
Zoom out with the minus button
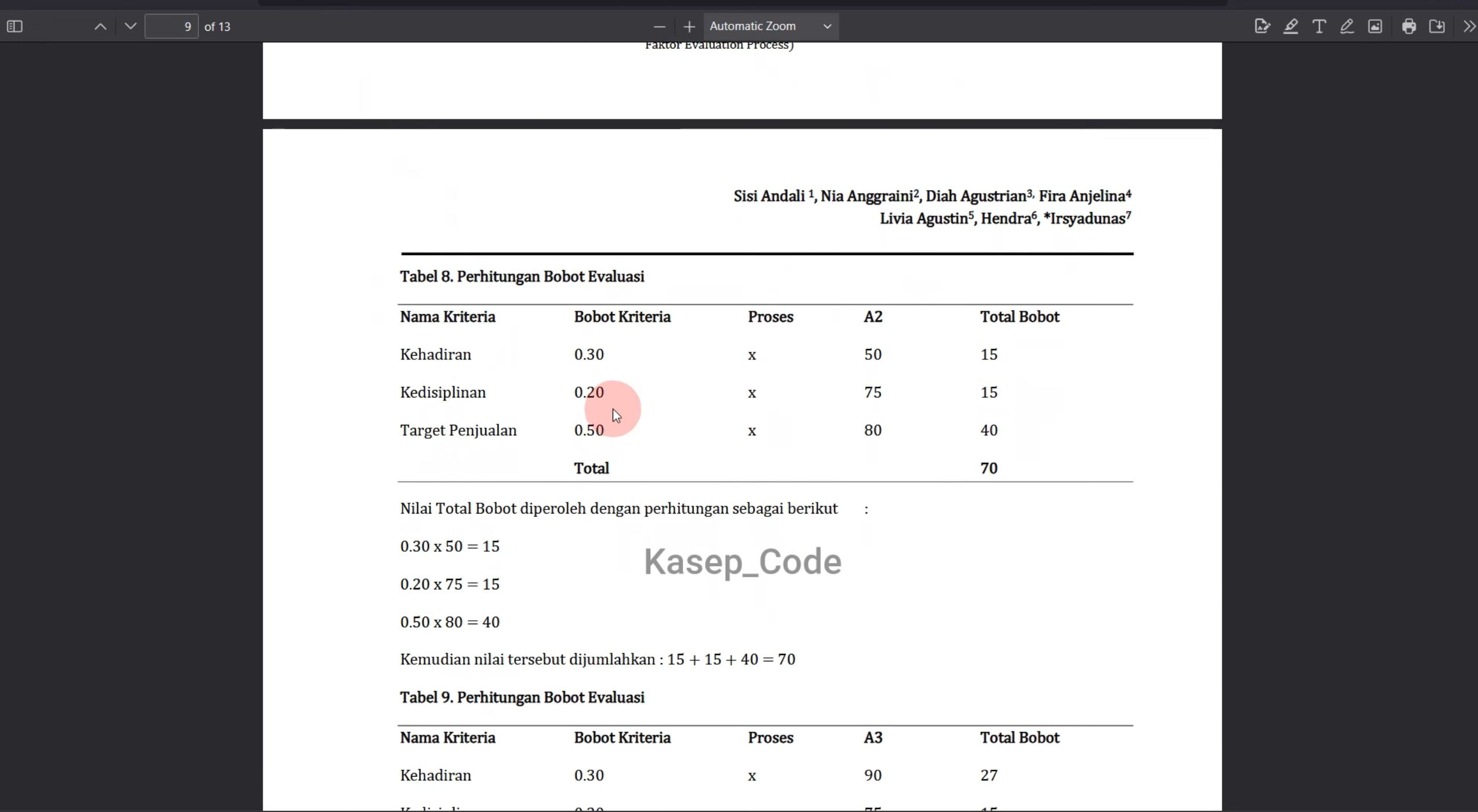pos(659,27)
